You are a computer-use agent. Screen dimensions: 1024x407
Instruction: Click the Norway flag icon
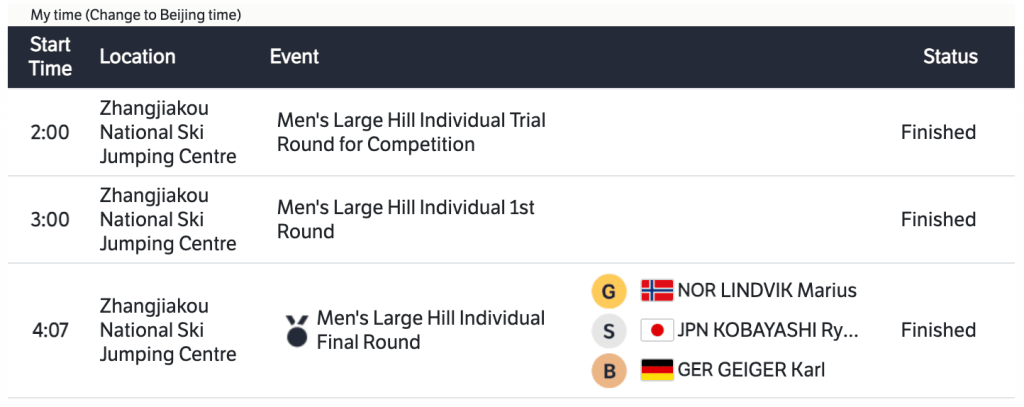tap(656, 291)
